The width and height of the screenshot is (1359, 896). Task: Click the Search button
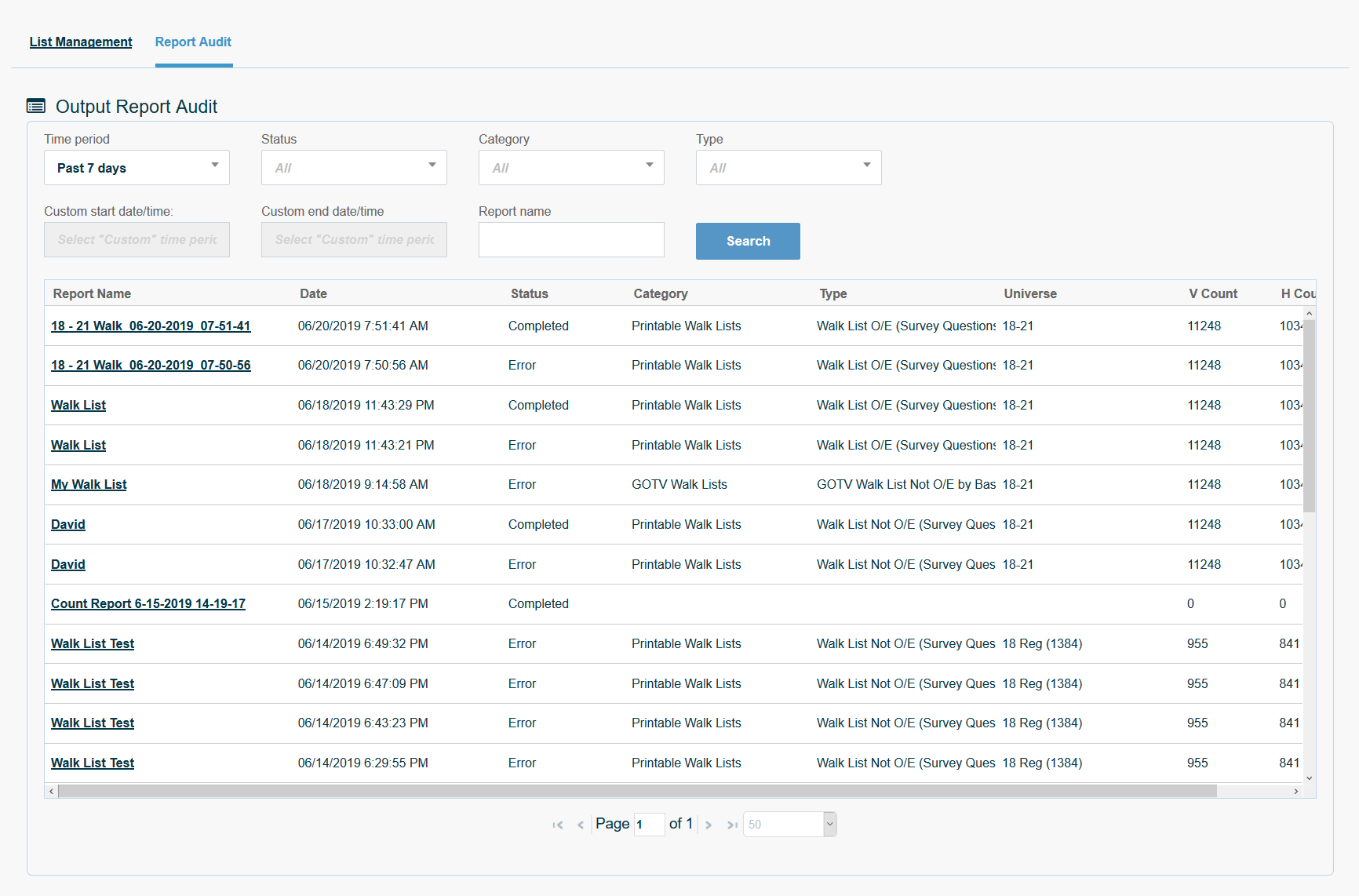point(747,241)
